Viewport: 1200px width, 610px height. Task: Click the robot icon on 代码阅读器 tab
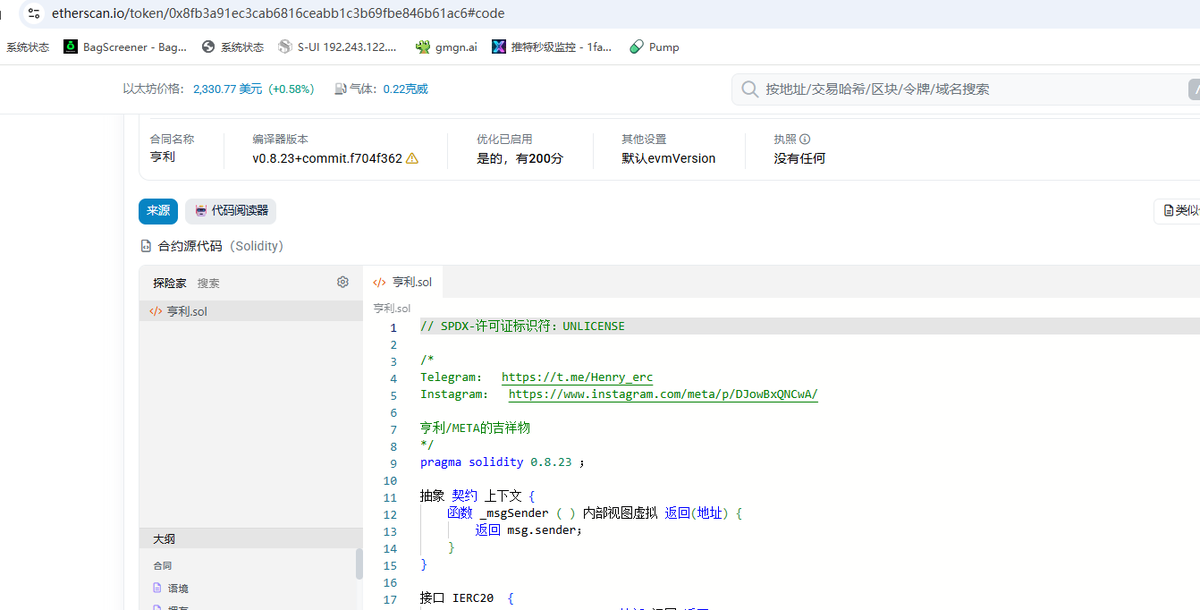pyautogui.click(x=201, y=211)
